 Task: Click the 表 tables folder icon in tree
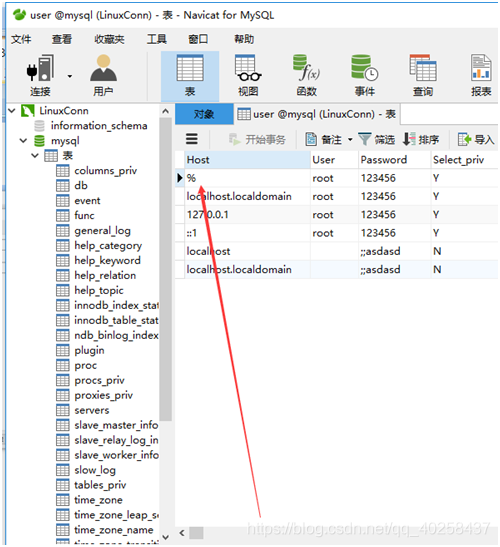[x=51, y=156]
